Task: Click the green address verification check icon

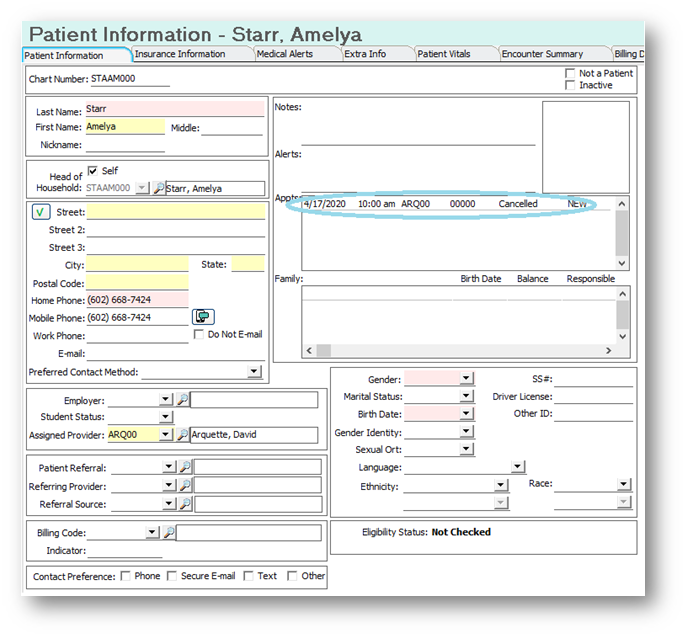Action: point(41,212)
